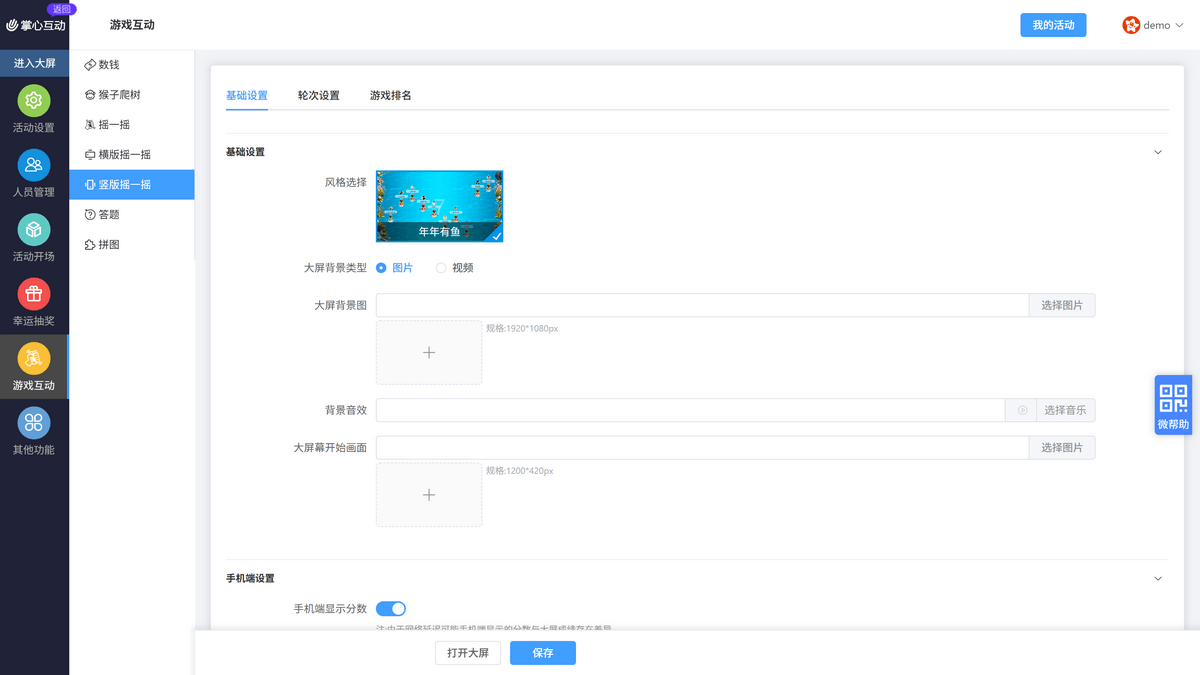The width and height of the screenshot is (1200, 675).
Task: Click 选择图片 for 大屏幕开始画面
Action: tap(1062, 447)
